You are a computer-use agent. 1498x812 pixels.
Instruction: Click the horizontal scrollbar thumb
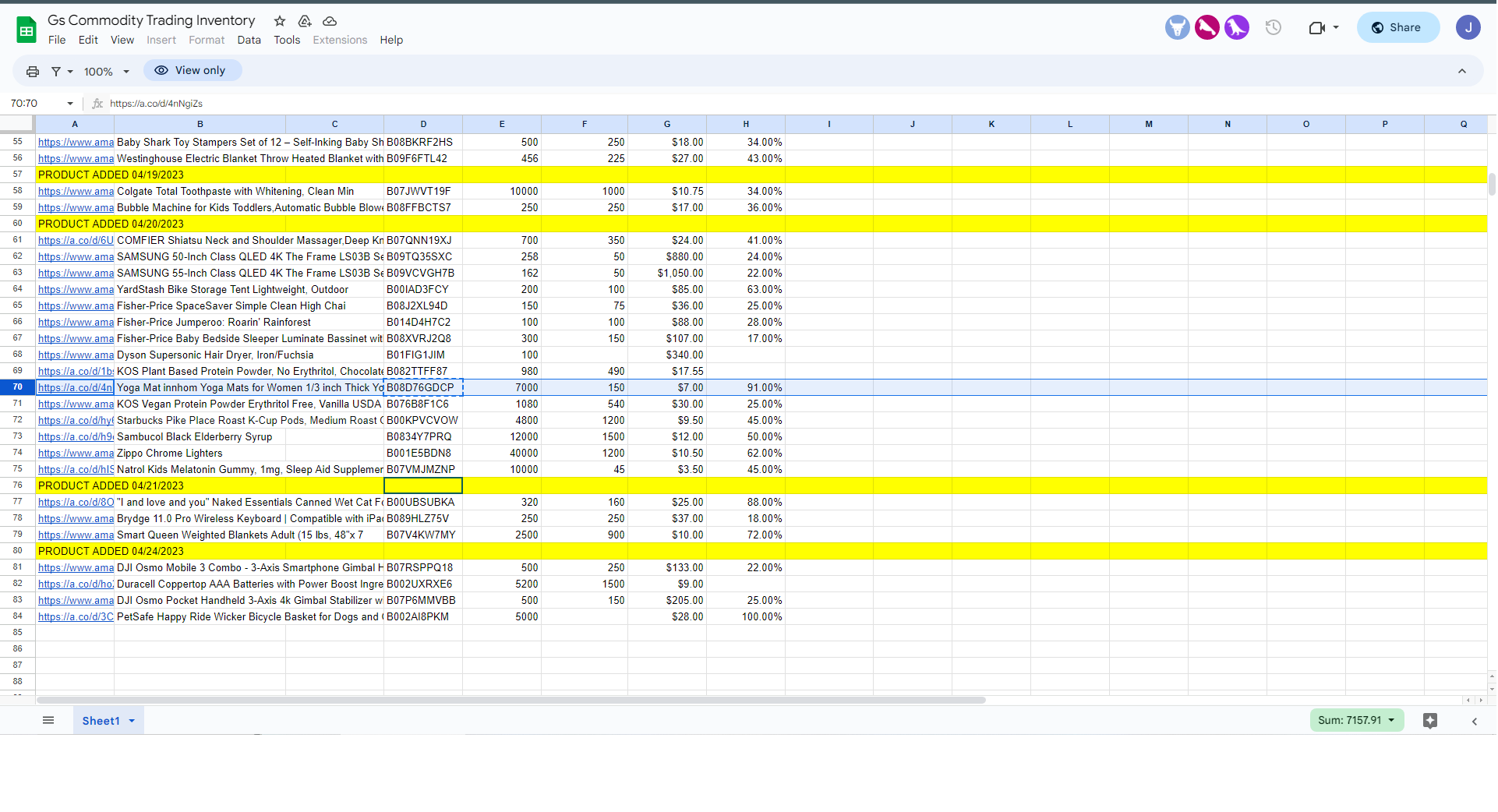[511, 701]
